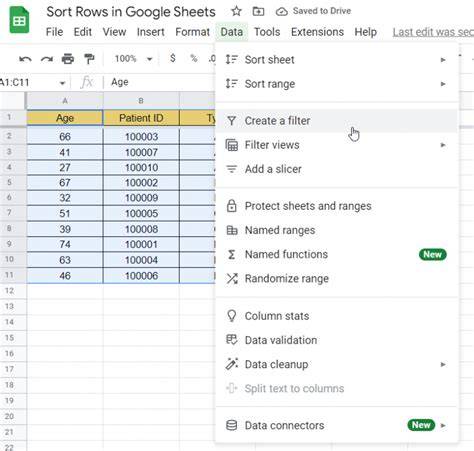Open the Extensions menu
474x451 pixels.
317,32
